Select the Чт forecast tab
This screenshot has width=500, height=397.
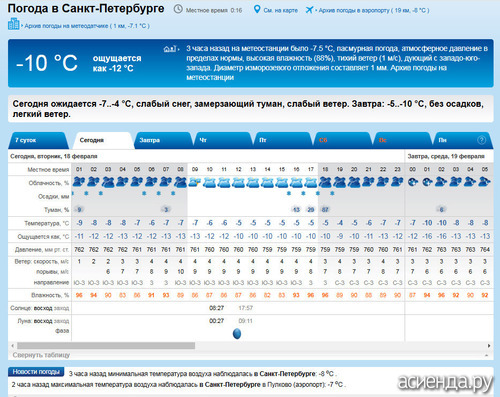coord(222,140)
